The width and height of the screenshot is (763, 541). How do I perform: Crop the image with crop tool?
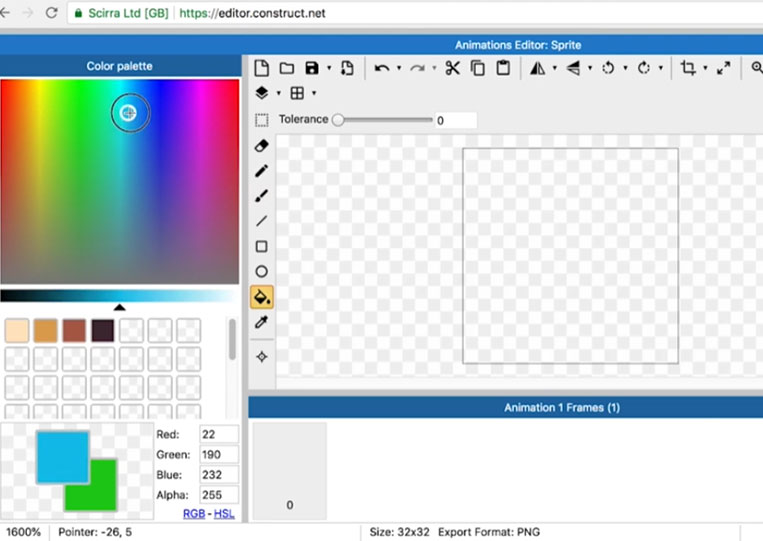(688, 68)
